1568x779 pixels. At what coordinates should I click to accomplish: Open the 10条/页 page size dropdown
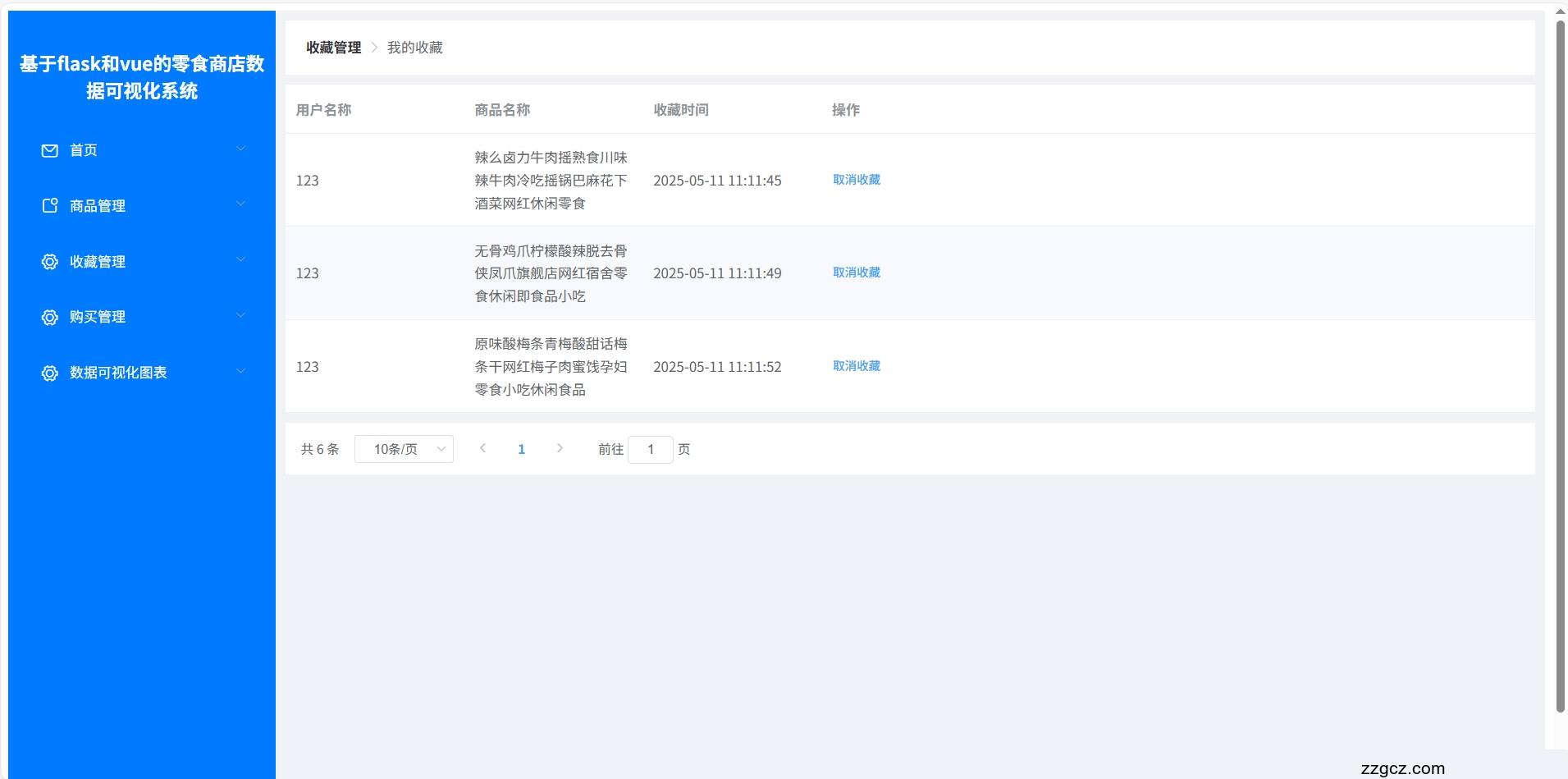pos(404,449)
